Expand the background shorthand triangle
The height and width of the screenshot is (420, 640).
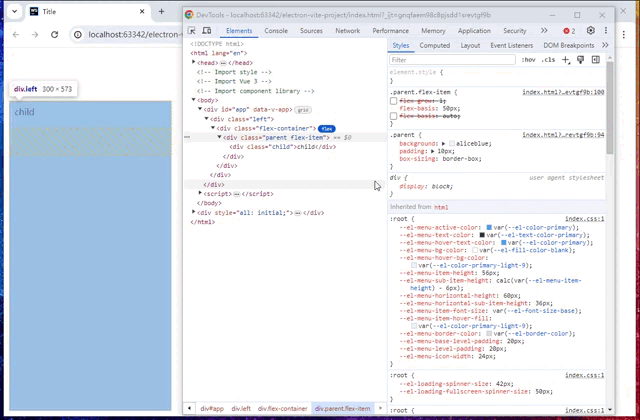[x=443, y=144]
